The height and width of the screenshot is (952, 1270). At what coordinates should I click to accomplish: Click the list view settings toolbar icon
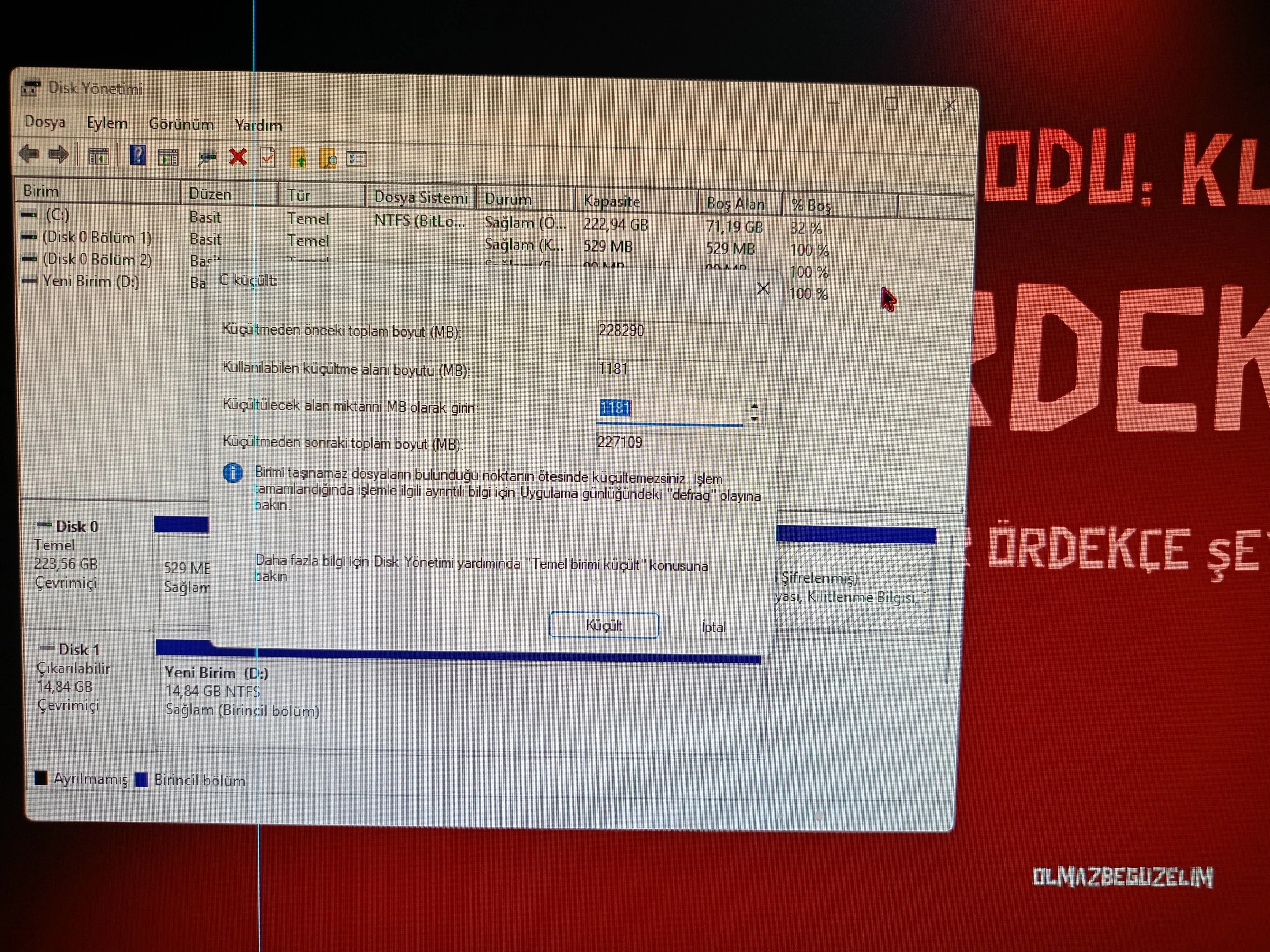357,159
